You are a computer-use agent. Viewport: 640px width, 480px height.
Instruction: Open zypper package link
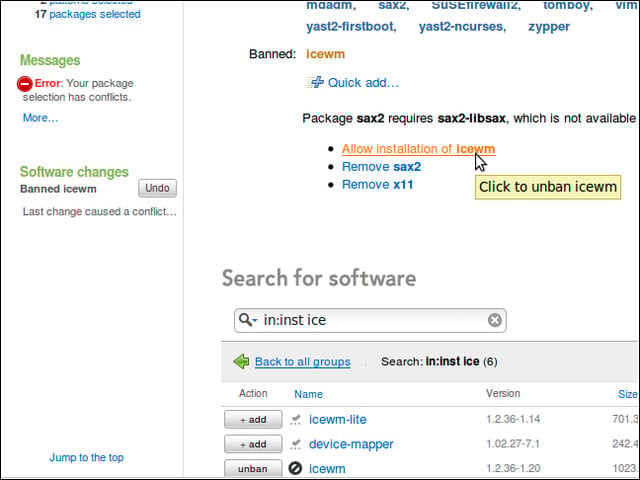(x=549, y=27)
